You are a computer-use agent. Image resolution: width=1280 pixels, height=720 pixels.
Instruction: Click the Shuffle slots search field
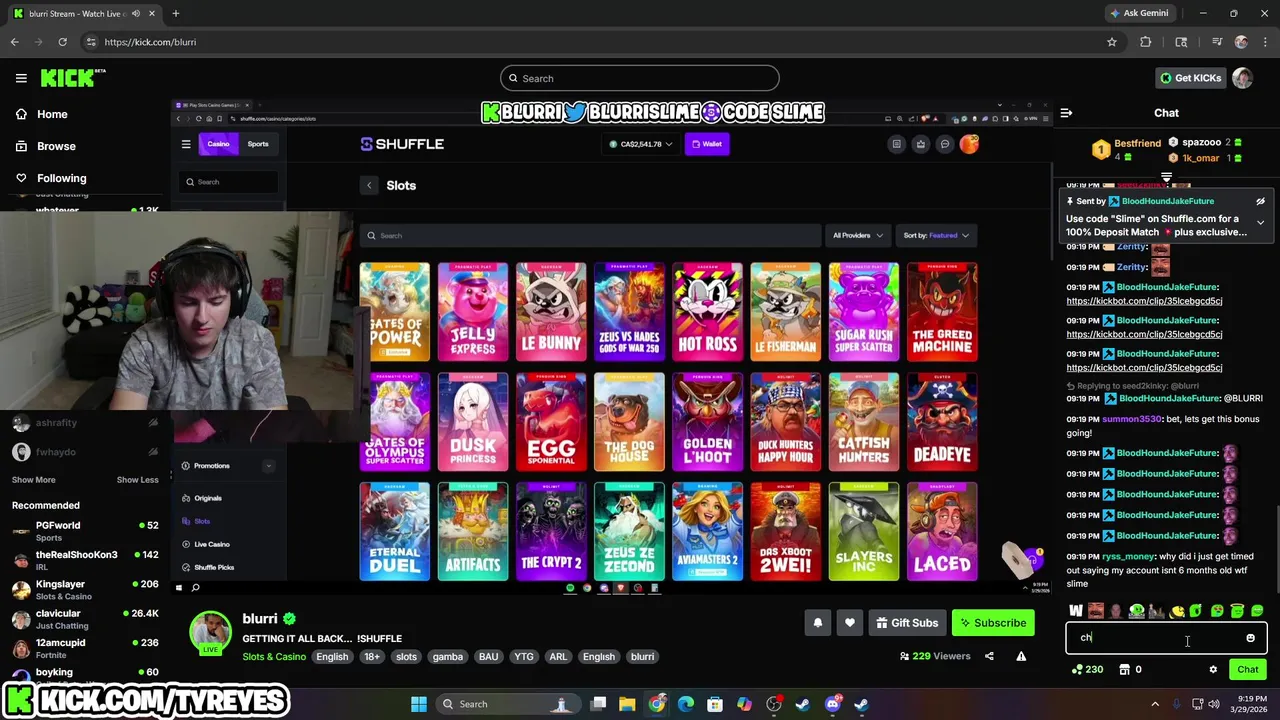click(590, 235)
